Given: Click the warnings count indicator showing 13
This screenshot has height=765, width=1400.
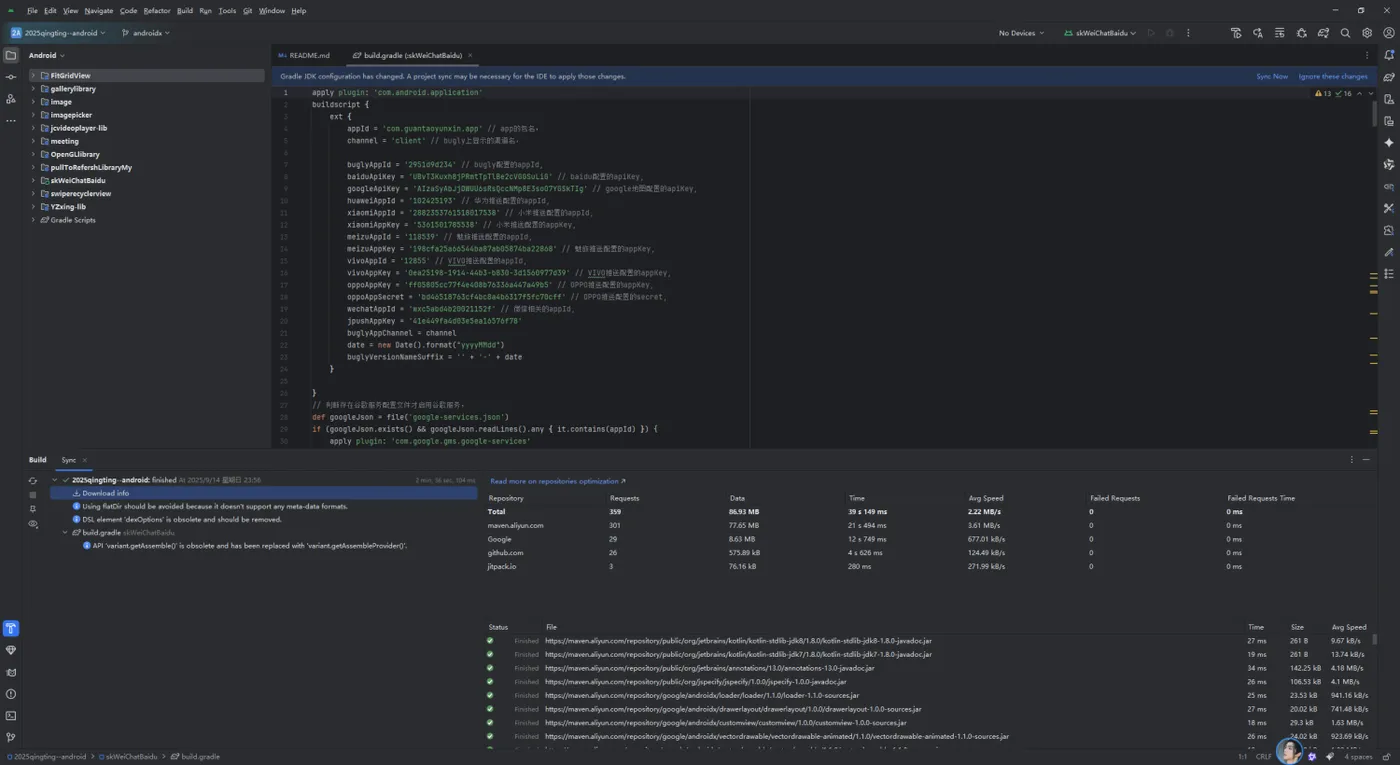Looking at the screenshot, I should (x=1323, y=93).
